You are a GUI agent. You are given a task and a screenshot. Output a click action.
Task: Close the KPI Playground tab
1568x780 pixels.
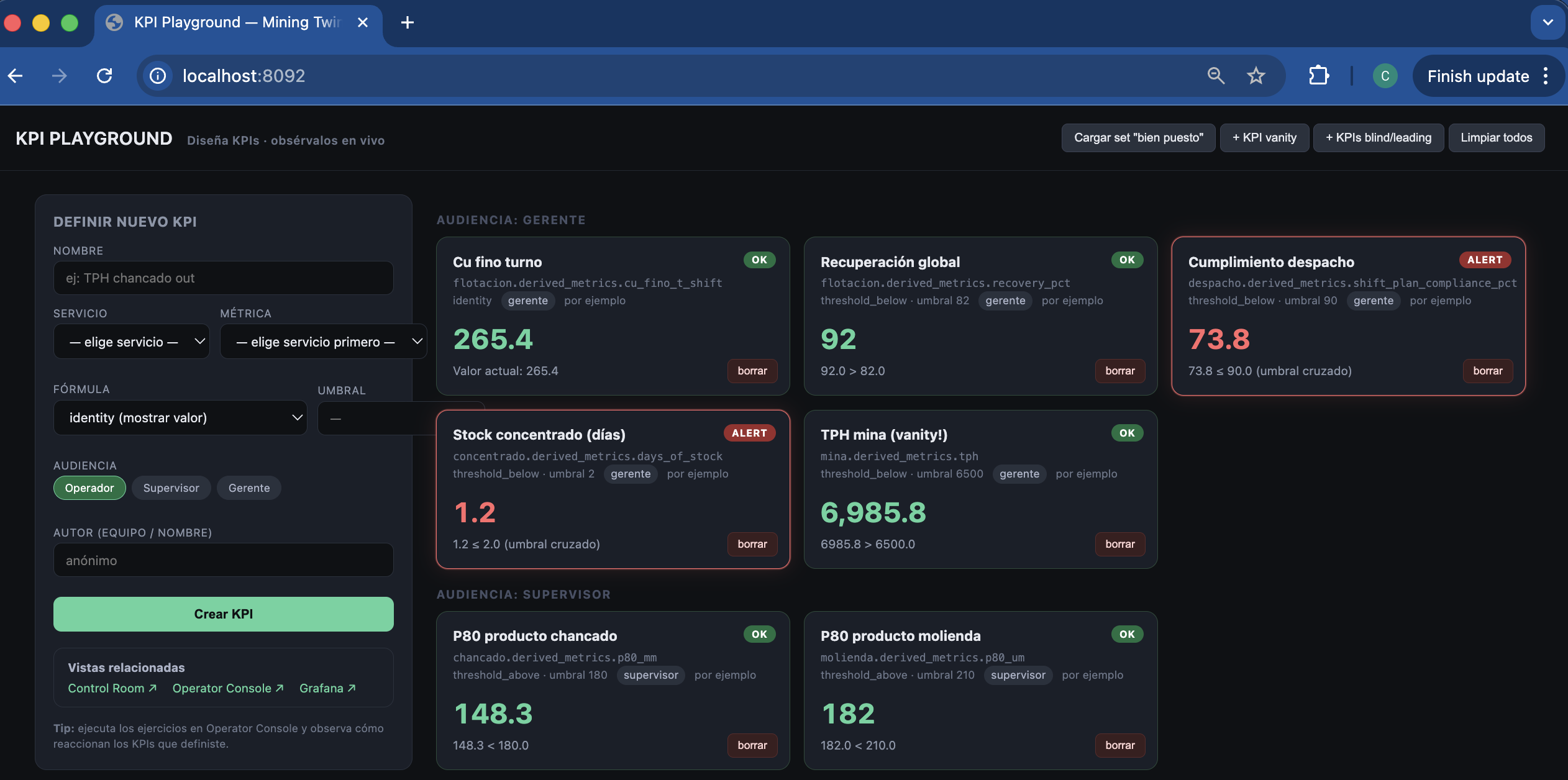363,23
